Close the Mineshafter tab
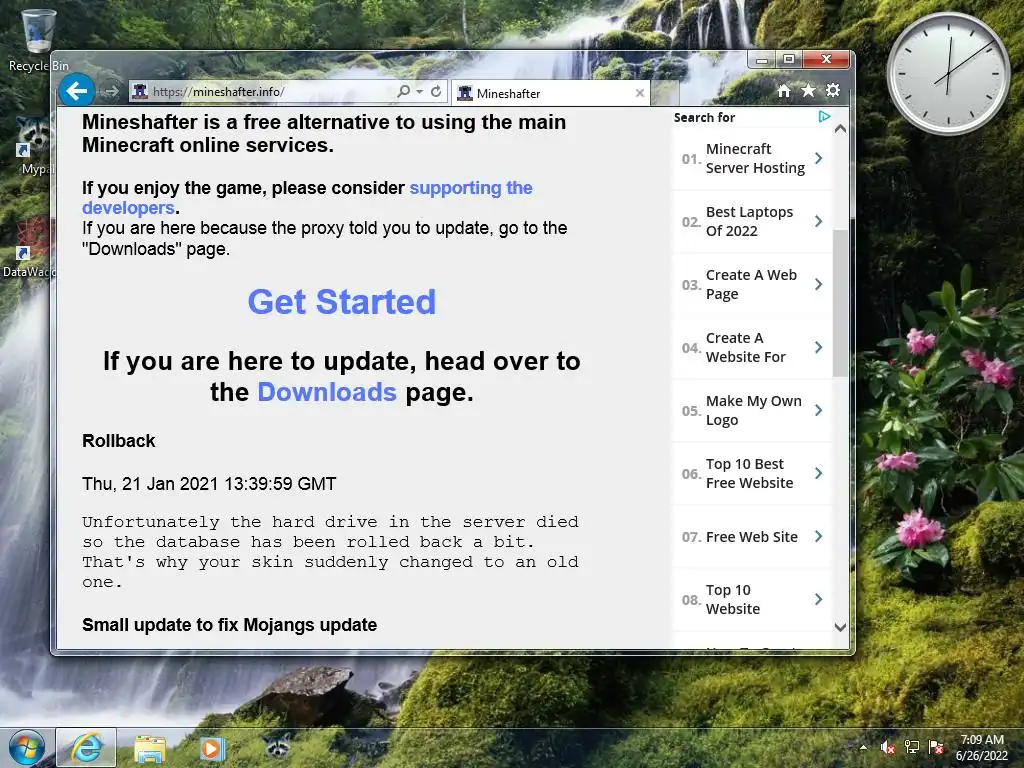The image size is (1024, 768). (x=639, y=93)
